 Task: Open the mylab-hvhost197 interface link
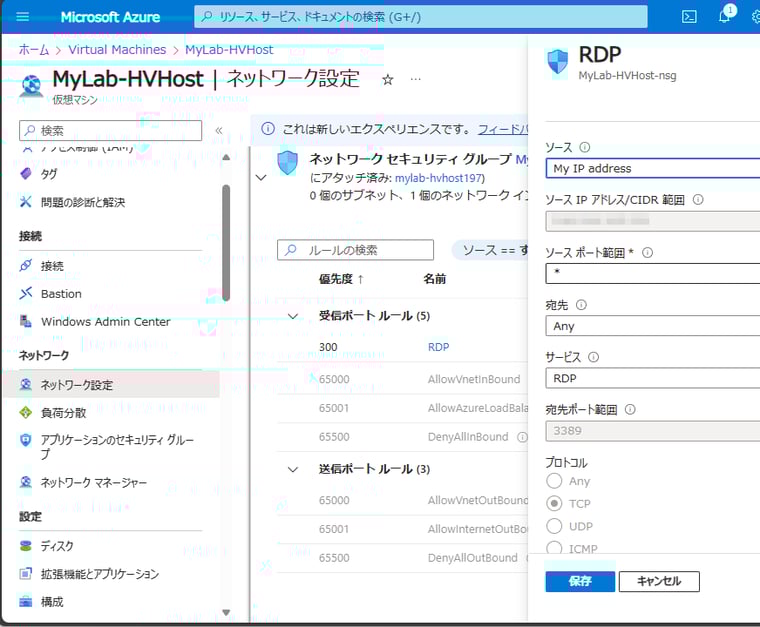tap(439, 178)
